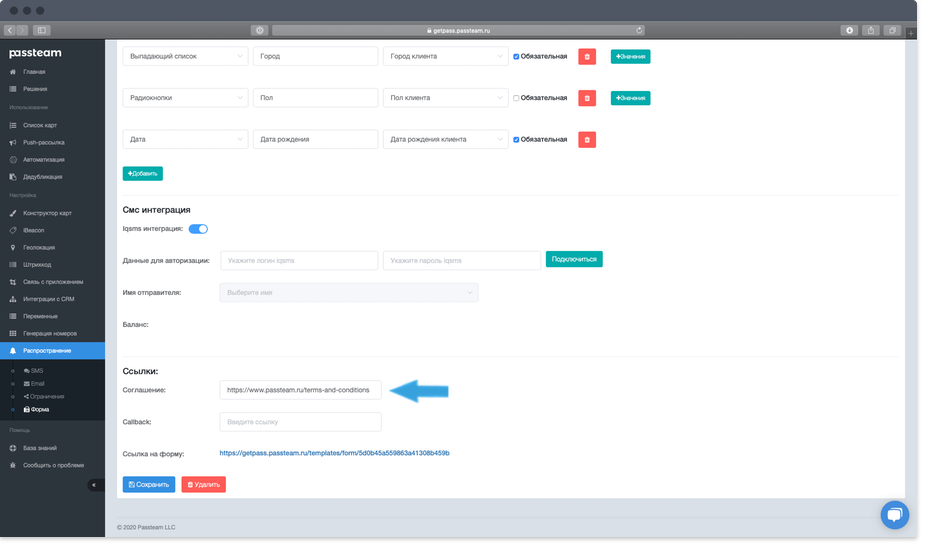Click the browser back arrow

point(10,30)
